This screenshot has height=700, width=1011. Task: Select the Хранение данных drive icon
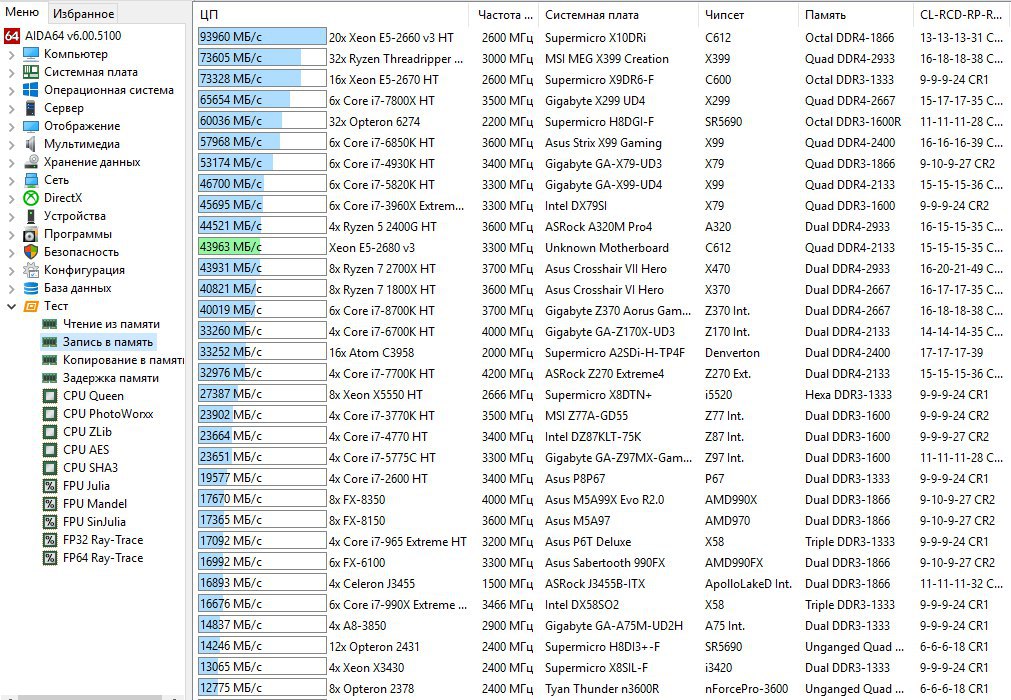click(x=30, y=162)
